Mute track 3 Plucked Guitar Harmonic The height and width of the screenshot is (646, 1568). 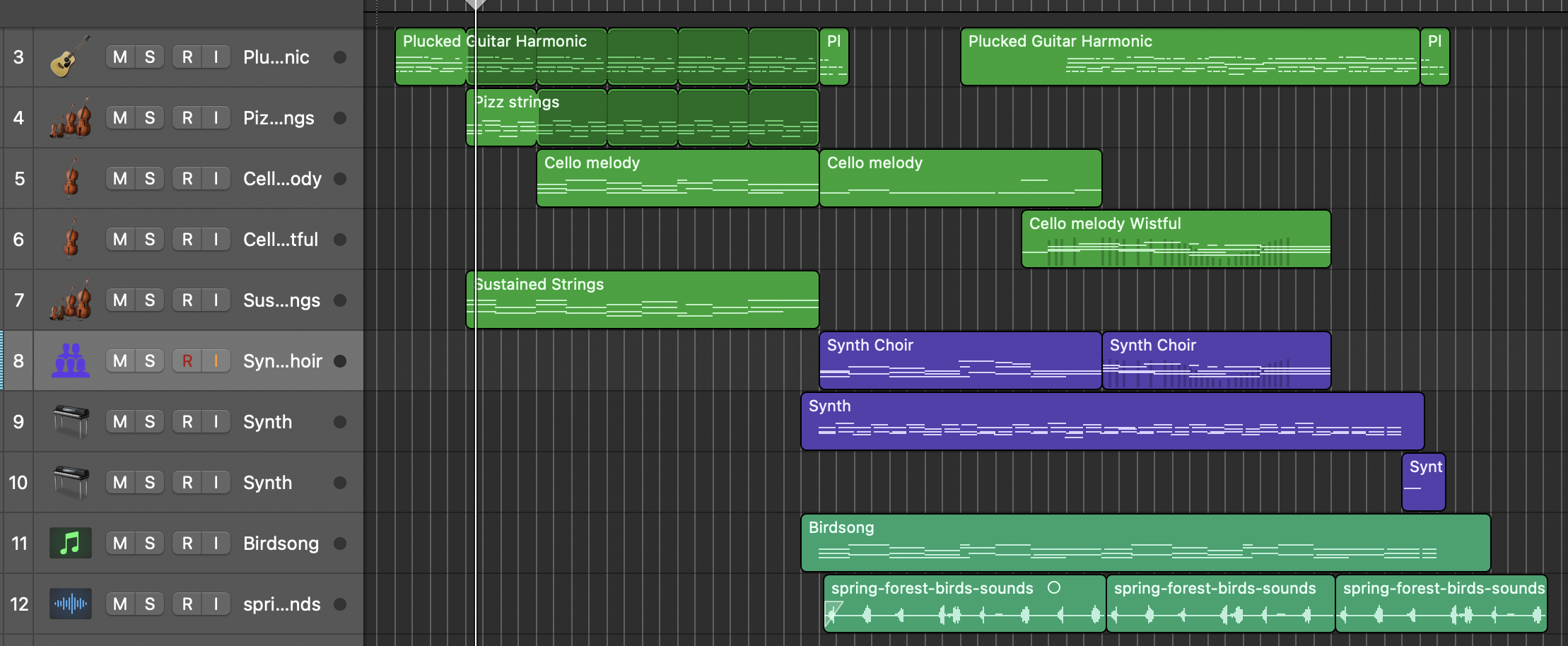point(120,57)
